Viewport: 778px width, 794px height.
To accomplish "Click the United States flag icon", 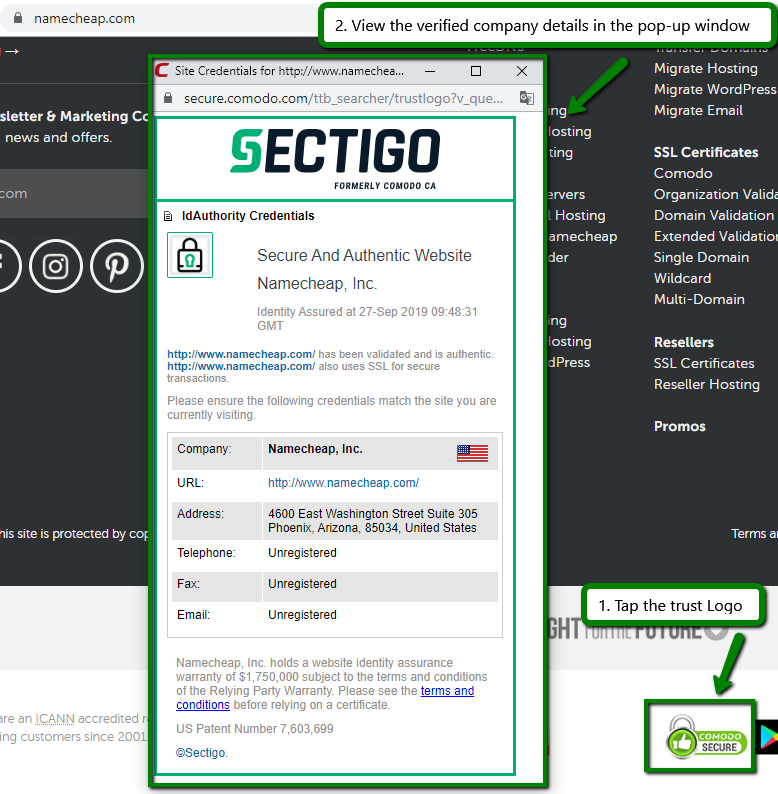I will tap(473, 453).
